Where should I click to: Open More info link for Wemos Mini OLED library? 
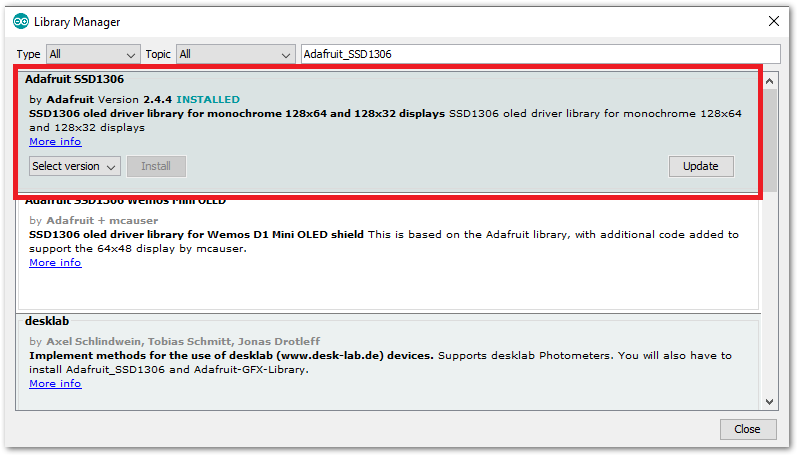55,263
